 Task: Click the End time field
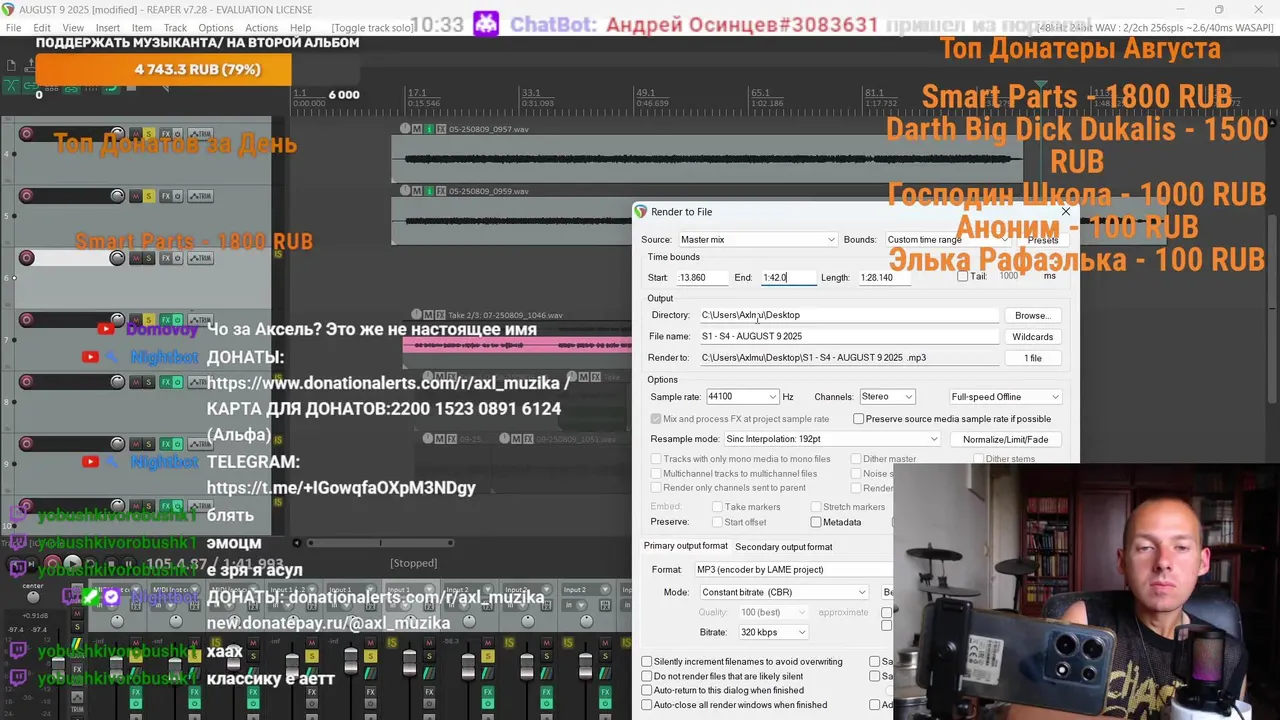pos(788,277)
